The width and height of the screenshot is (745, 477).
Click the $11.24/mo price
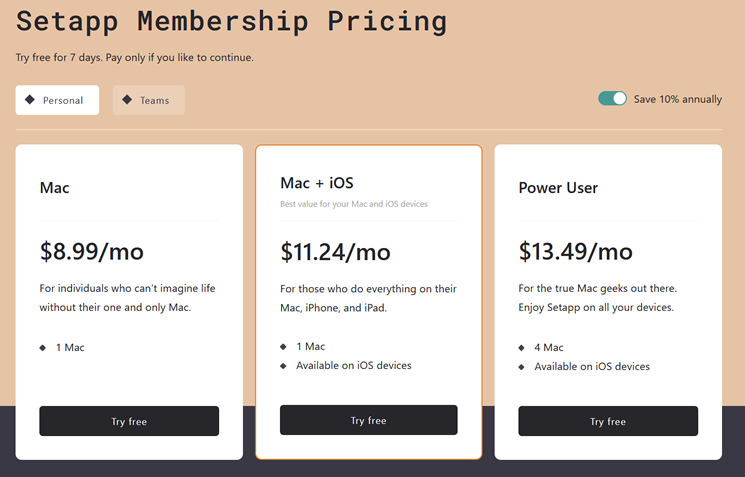coord(335,251)
